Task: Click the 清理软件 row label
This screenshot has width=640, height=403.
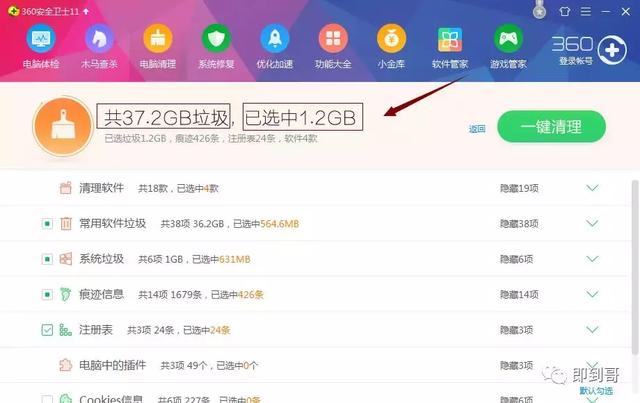Action: pos(101,188)
